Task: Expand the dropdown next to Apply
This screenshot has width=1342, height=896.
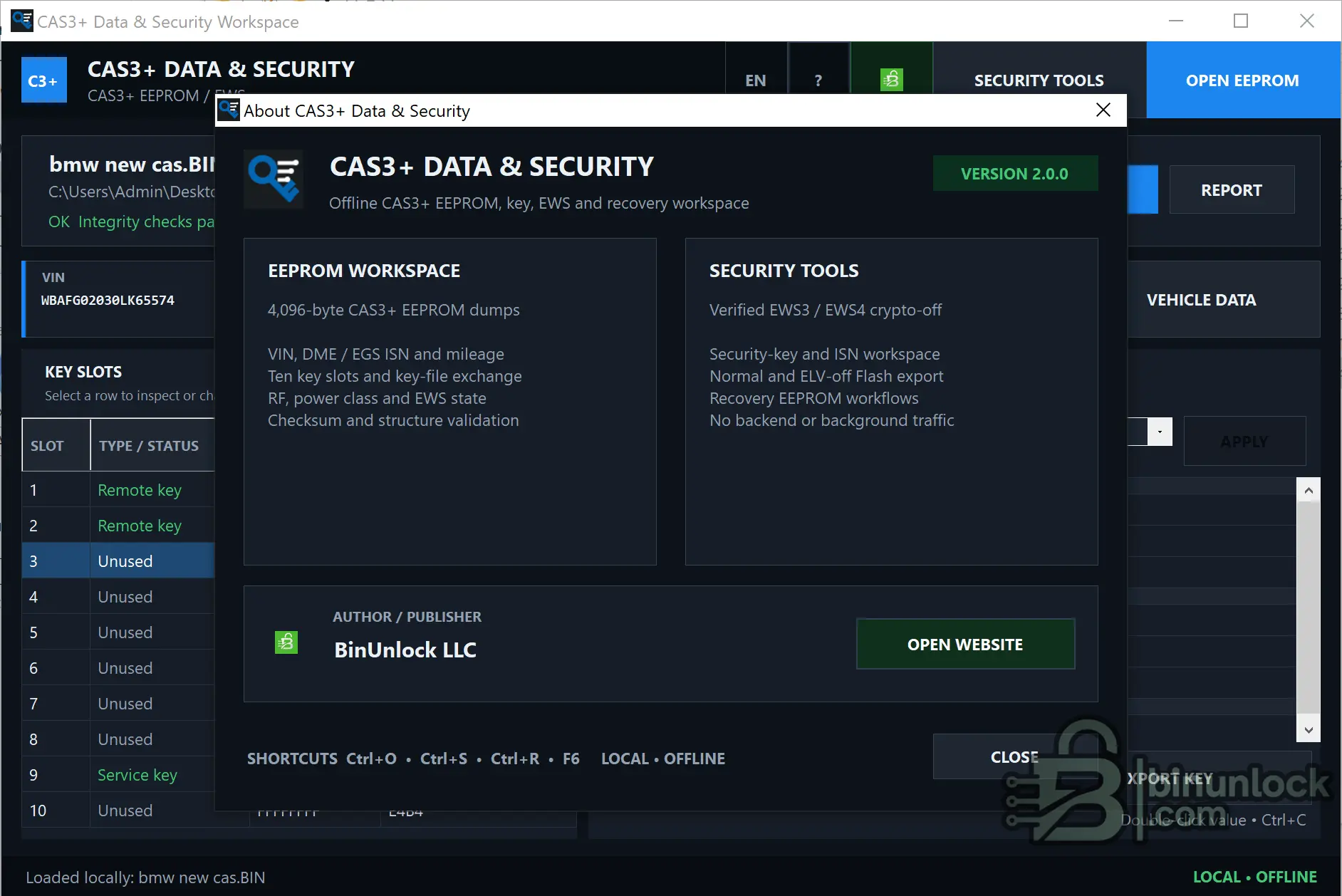Action: pyautogui.click(x=1160, y=432)
